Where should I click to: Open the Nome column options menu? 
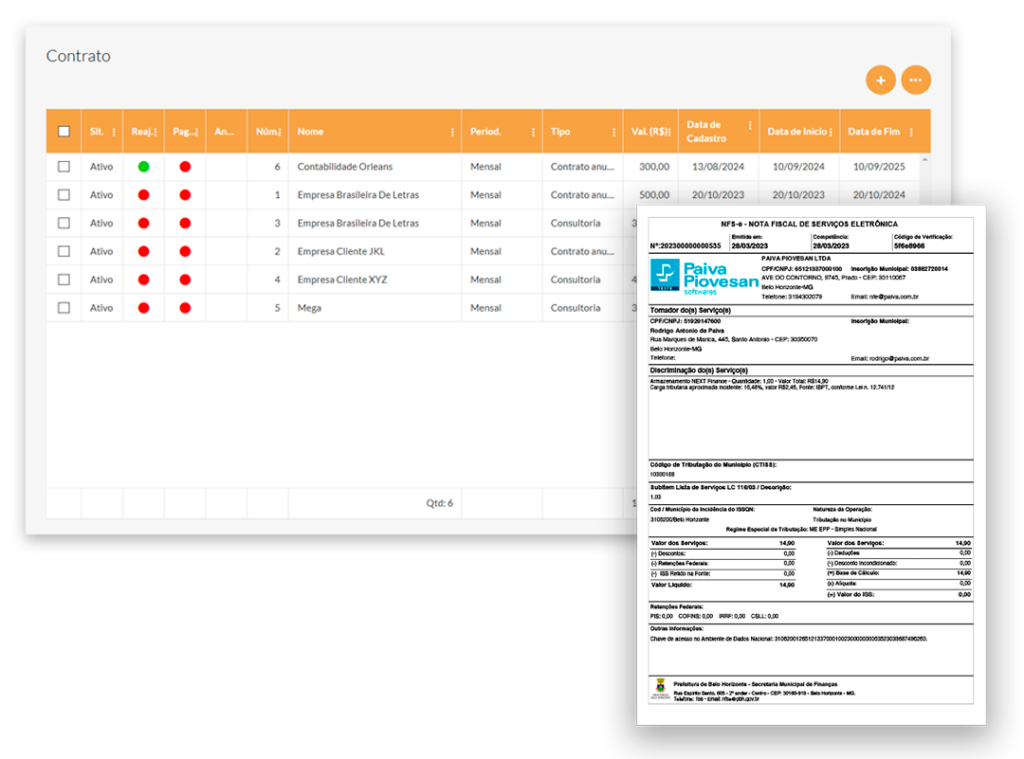click(x=453, y=132)
